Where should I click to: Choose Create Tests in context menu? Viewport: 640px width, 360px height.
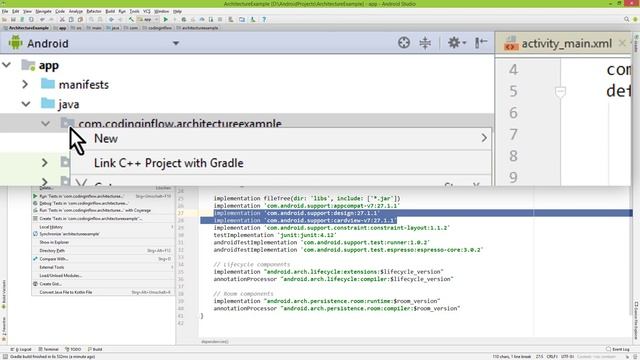point(103,219)
